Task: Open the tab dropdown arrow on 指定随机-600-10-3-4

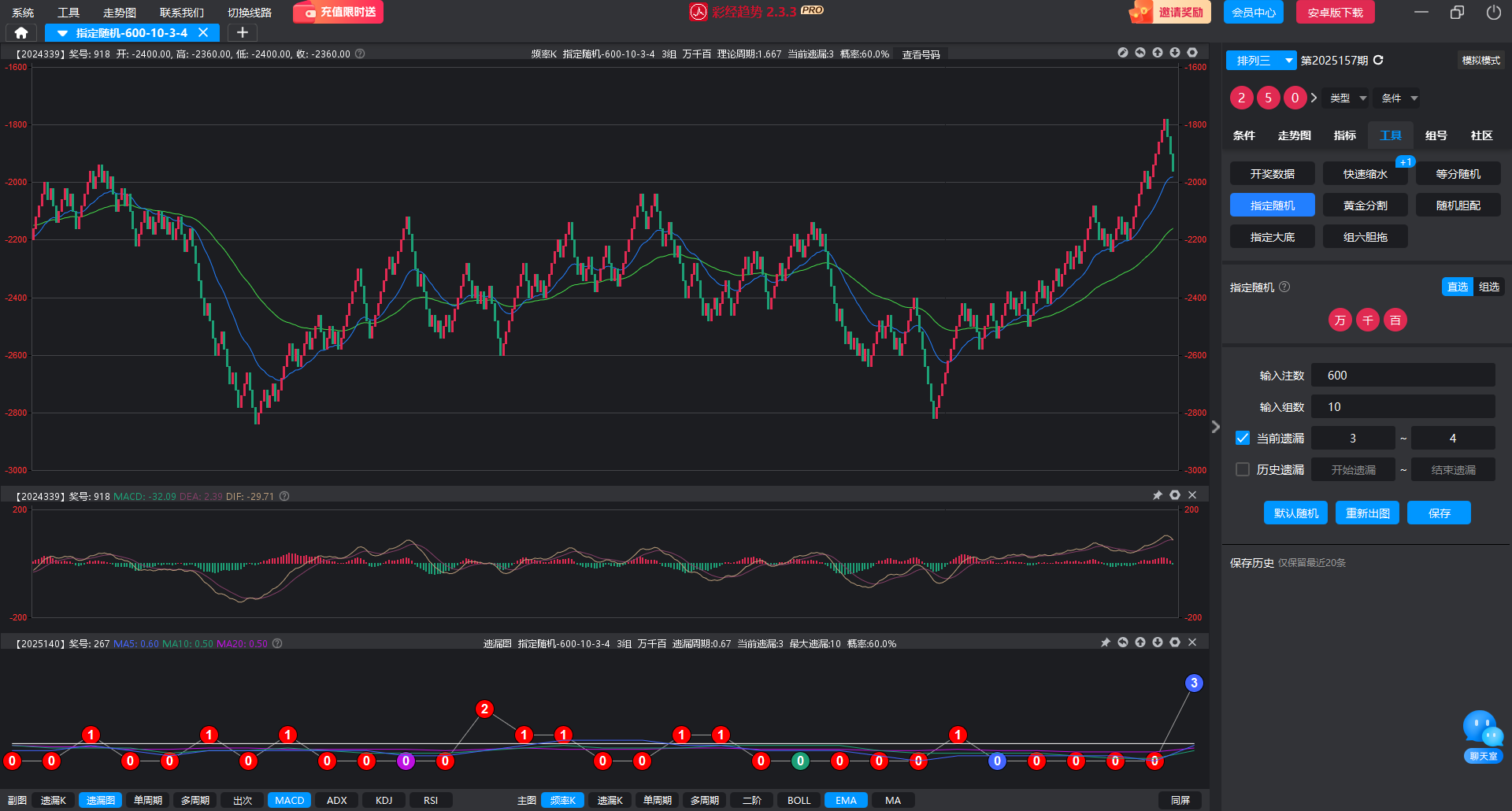Action: click(62, 33)
